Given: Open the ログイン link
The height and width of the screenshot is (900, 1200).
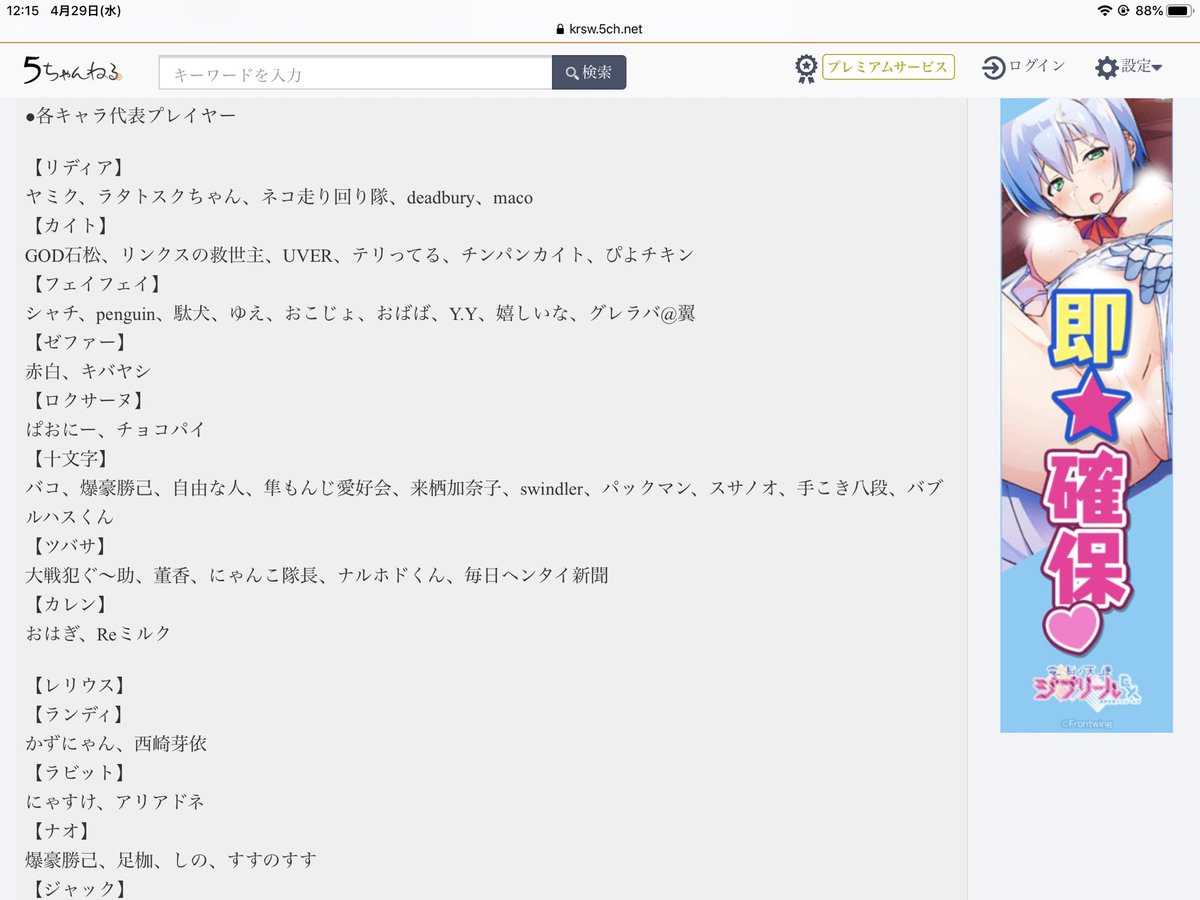Looking at the screenshot, I should (1037, 66).
